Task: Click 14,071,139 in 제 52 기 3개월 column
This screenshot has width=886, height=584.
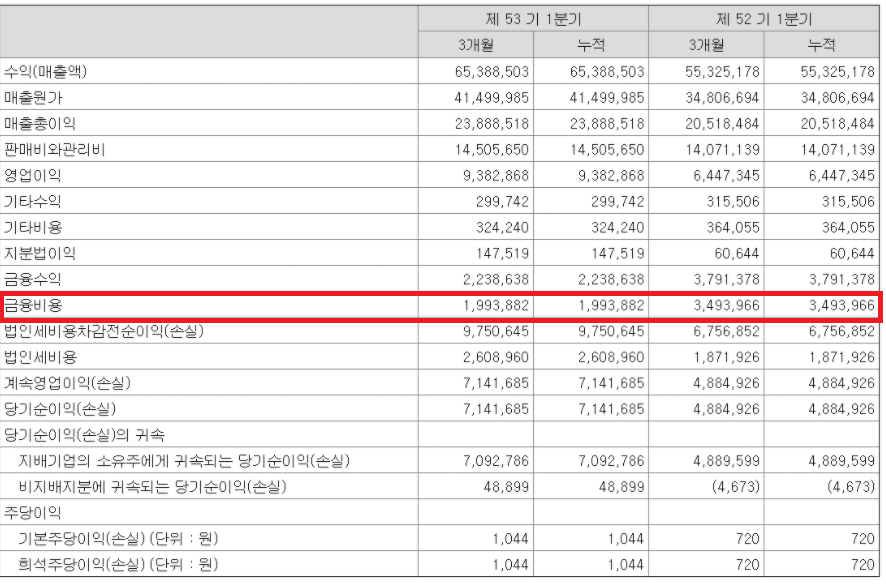Action: (x=722, y=150)
